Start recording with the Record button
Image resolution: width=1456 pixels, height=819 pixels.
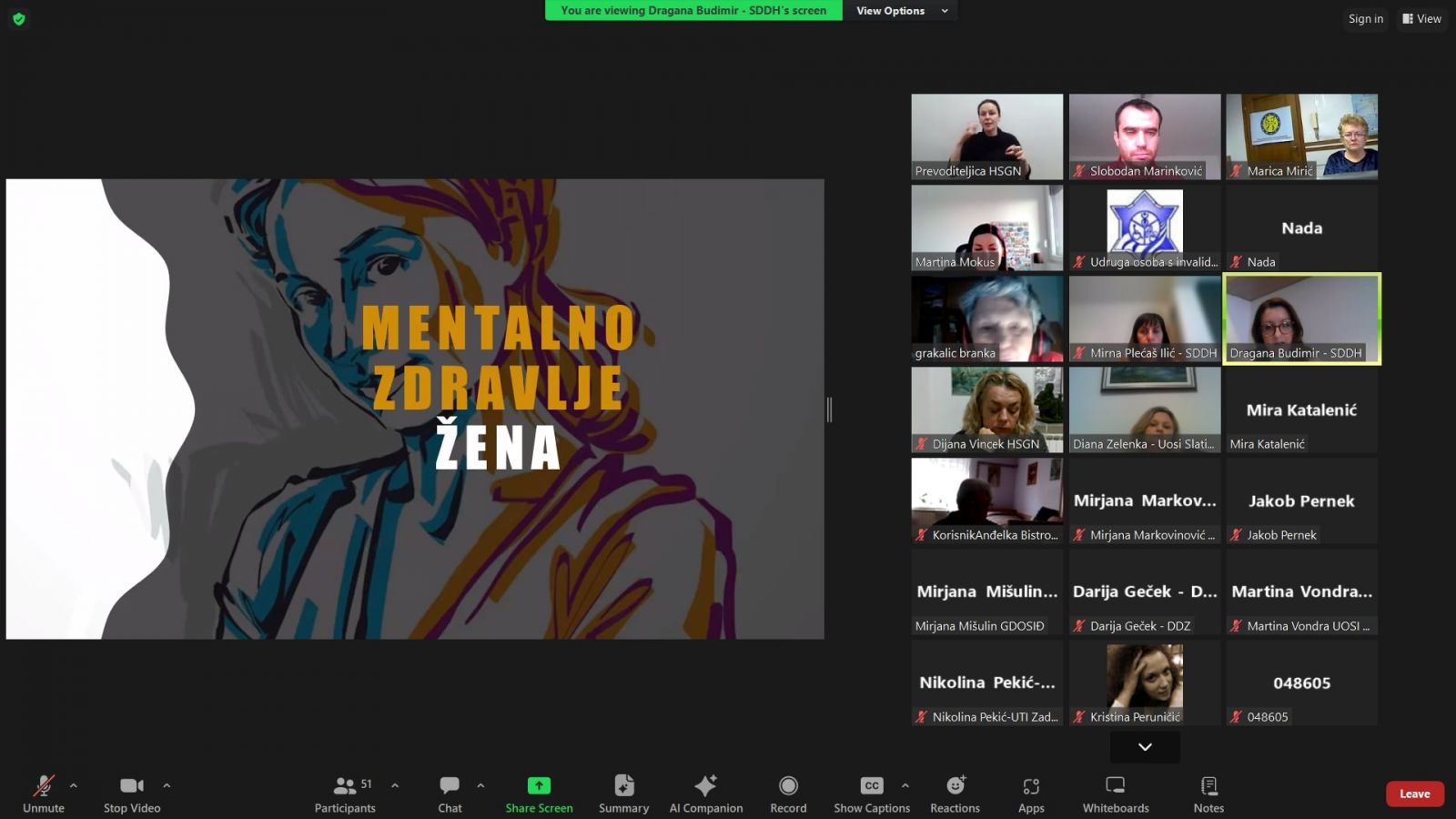point(788,794)
